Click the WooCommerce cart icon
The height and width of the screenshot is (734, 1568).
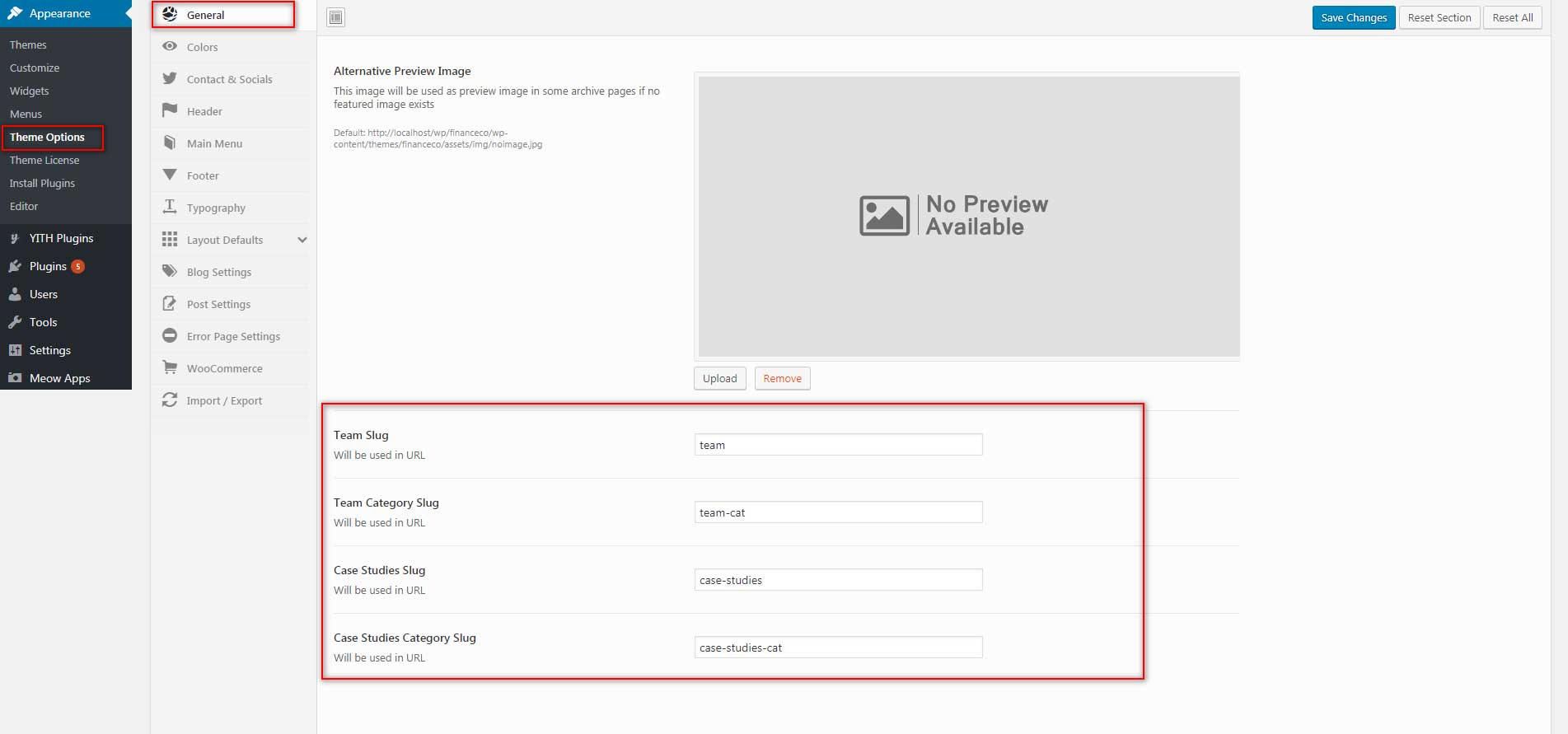(x=170, y=367)
